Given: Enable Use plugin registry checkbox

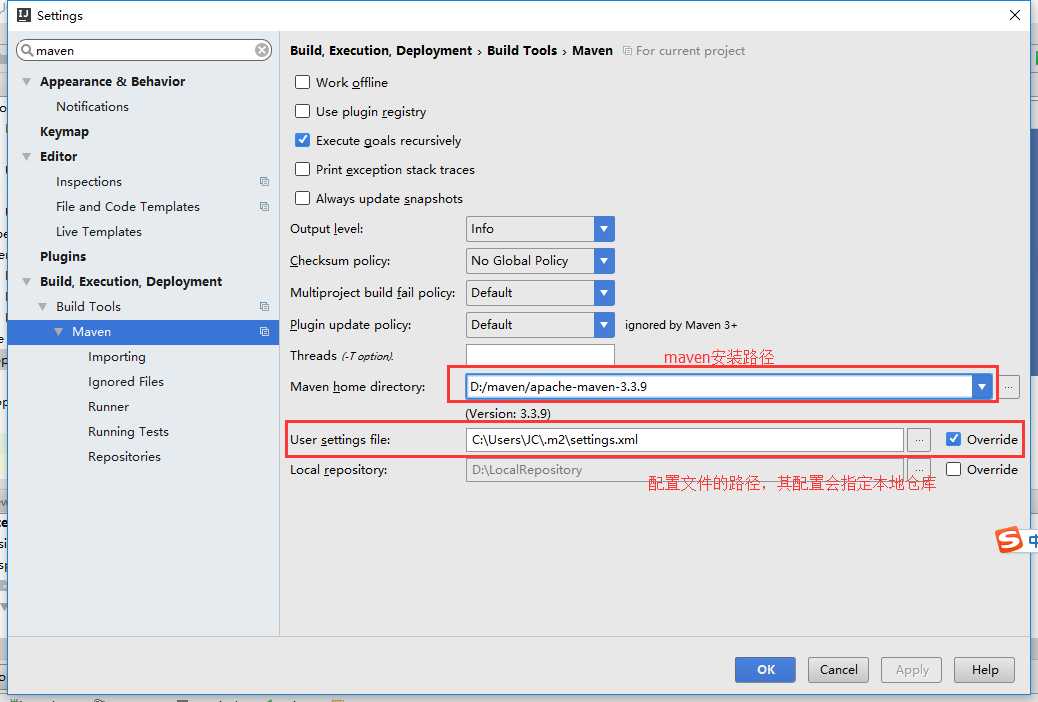Looking at the screenshot, I should click(303, 111).
